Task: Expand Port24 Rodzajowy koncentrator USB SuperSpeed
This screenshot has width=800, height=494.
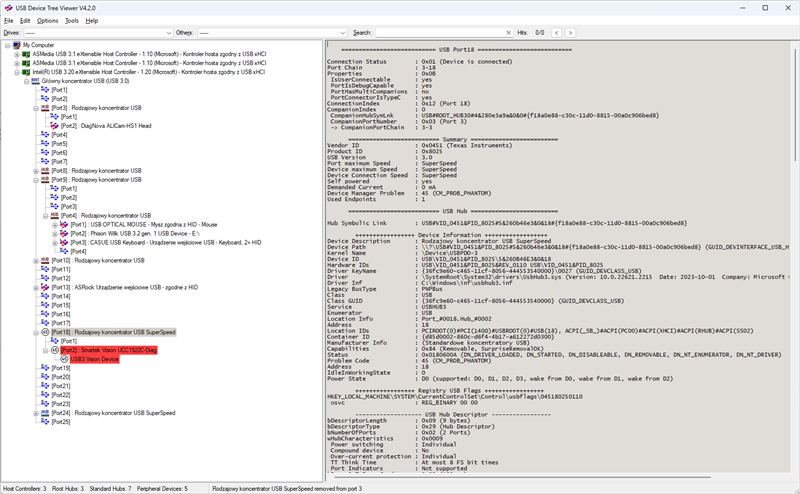Action: (x=36, y=413)
